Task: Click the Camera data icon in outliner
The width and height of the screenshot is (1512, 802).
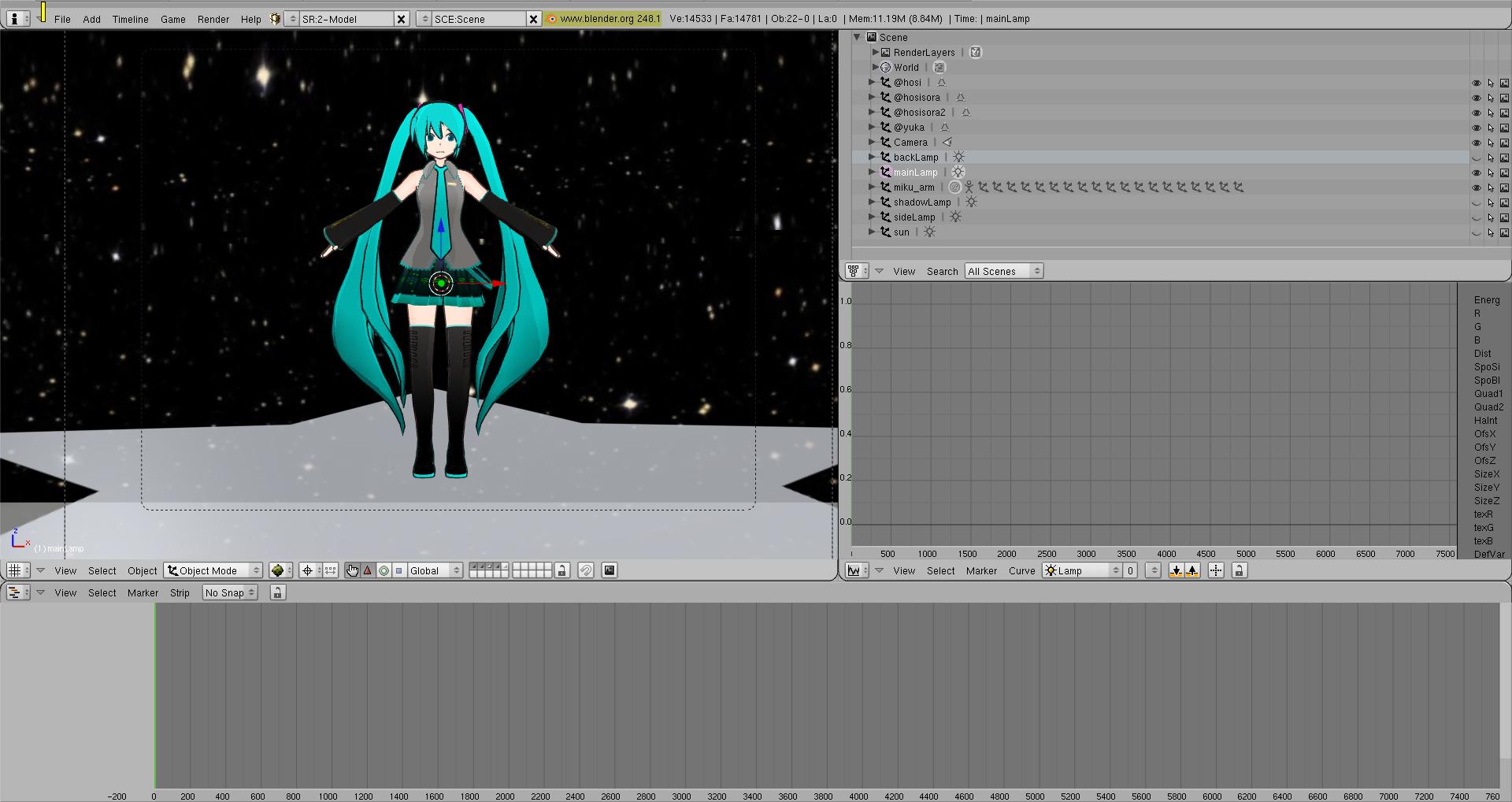Action: click(x=947, y=142)
